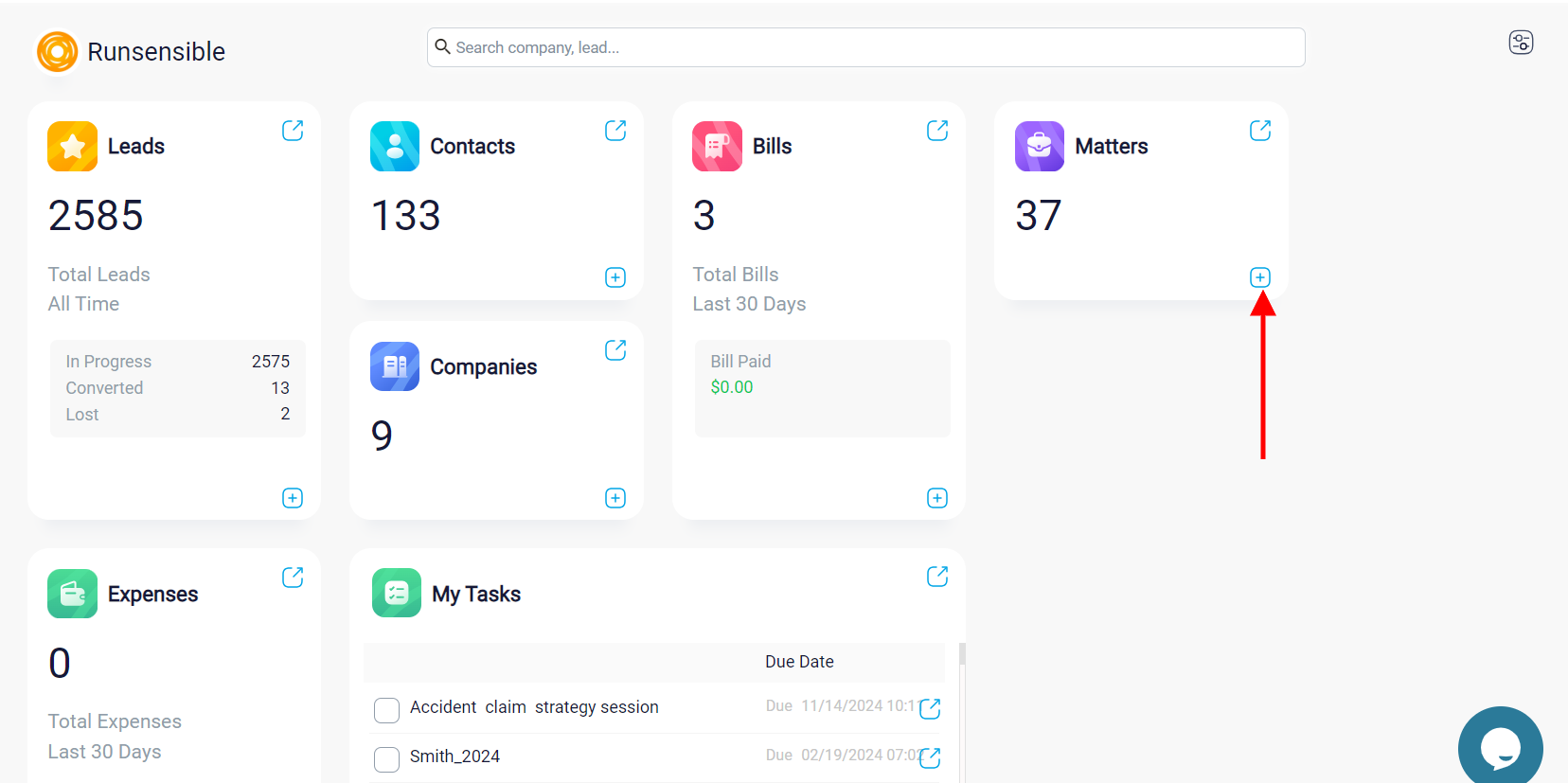The height and width of the screenshot is (783, 1568).
Task: Open Accident claim strategy session task link icon
Action: point(930,708)
